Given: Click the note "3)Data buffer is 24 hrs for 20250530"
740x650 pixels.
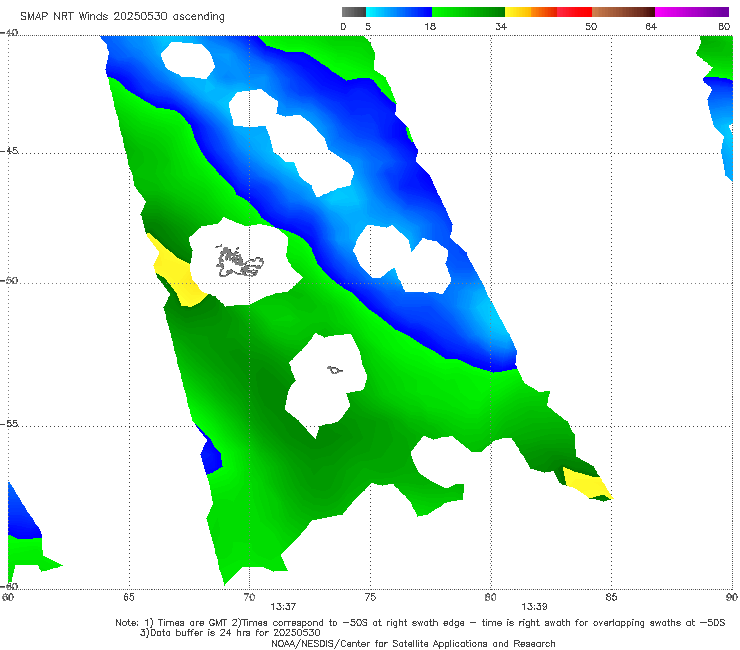Looking at the screenshot, I should (230, 633).
